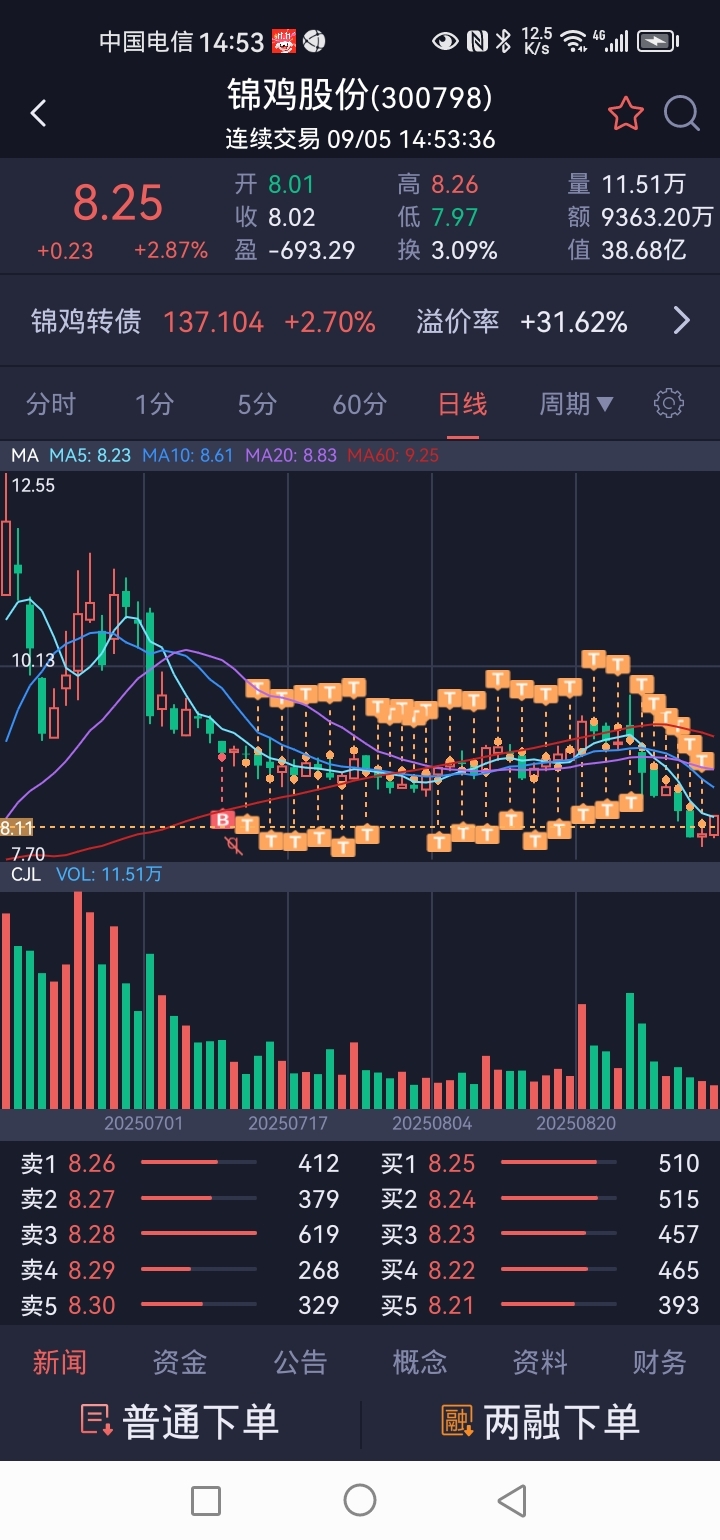Open the 公告 announcements tab

[300, 1362]
